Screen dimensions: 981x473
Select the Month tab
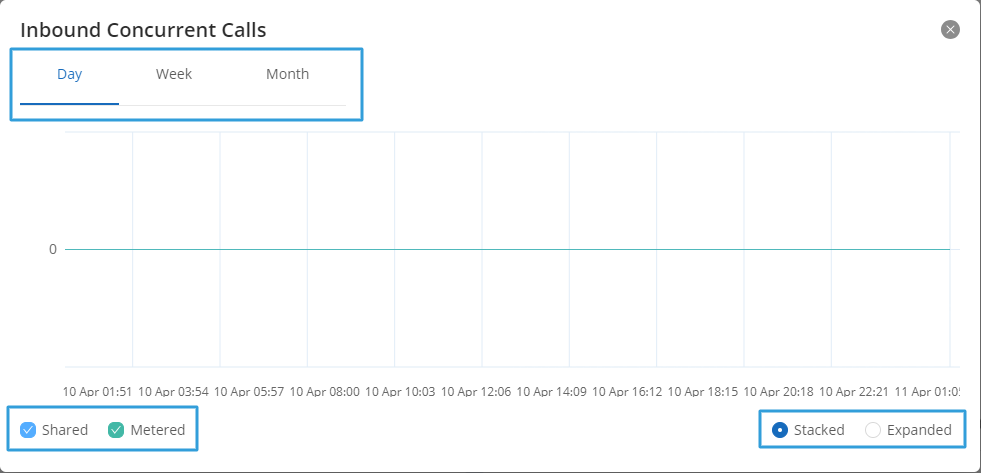[287, 74]
